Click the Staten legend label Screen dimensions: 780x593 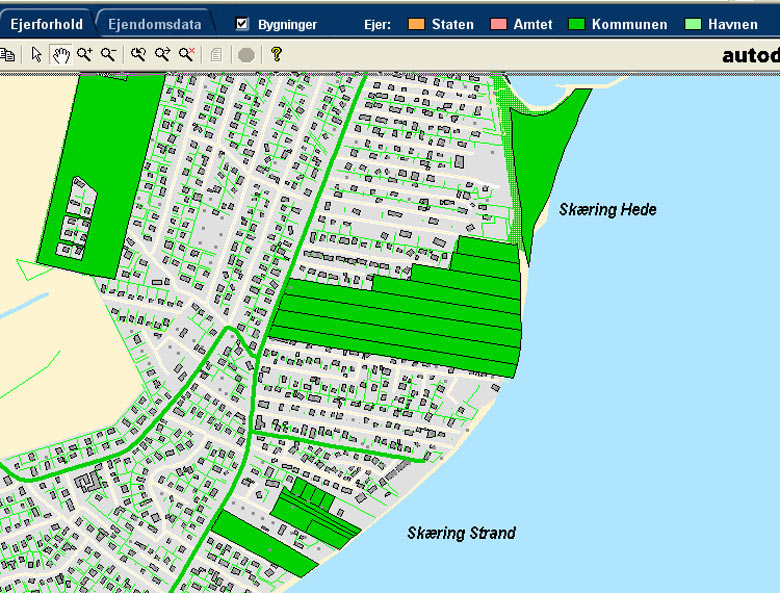point(453,24)
